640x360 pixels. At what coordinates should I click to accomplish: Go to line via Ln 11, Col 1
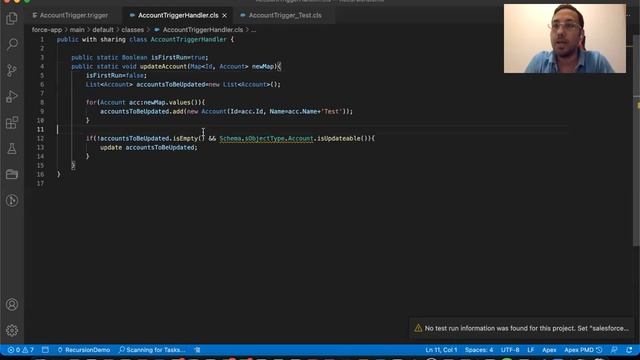tap(441, 350)
